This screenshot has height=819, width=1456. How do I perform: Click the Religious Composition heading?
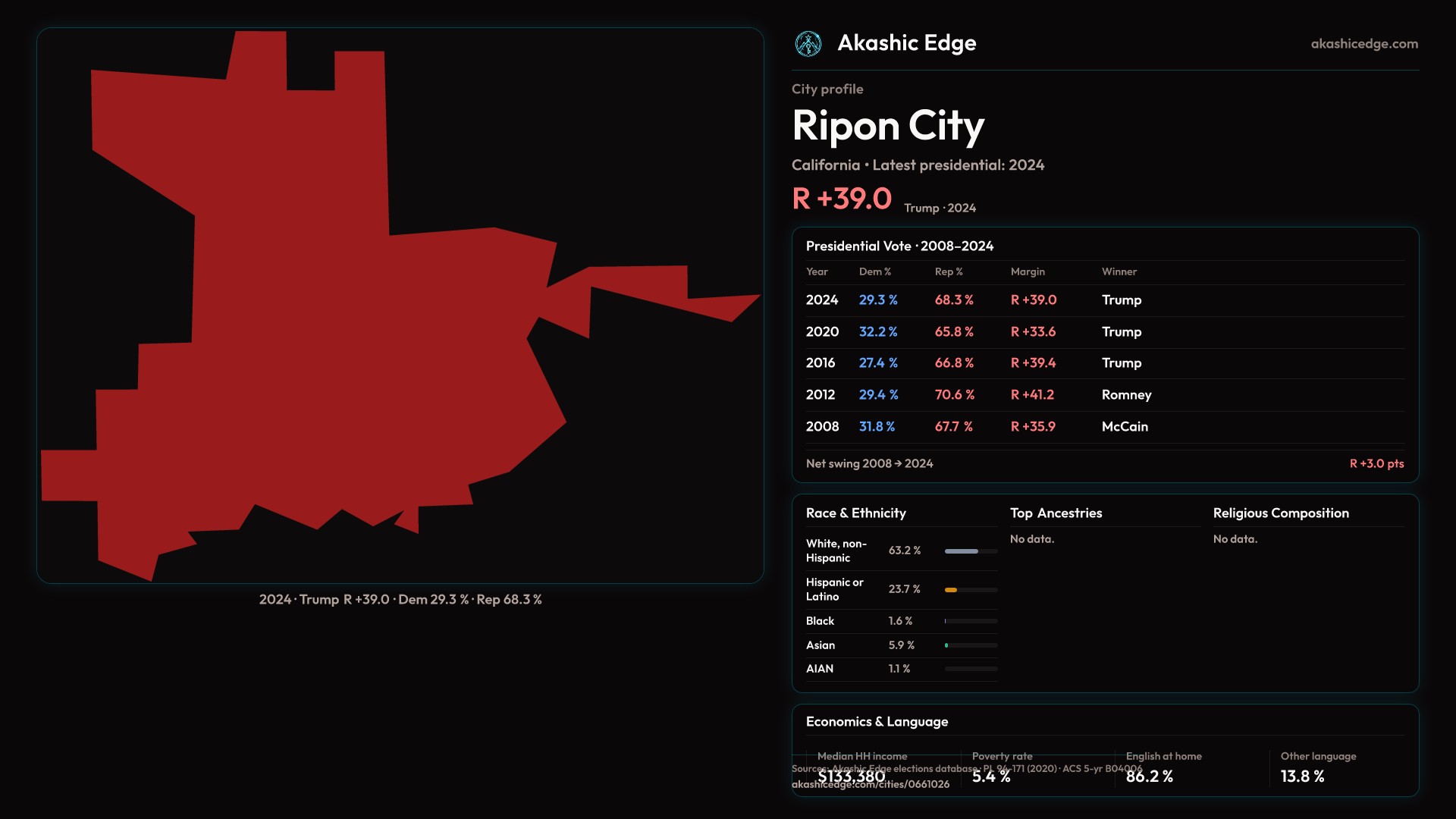tap(1280, 513)
